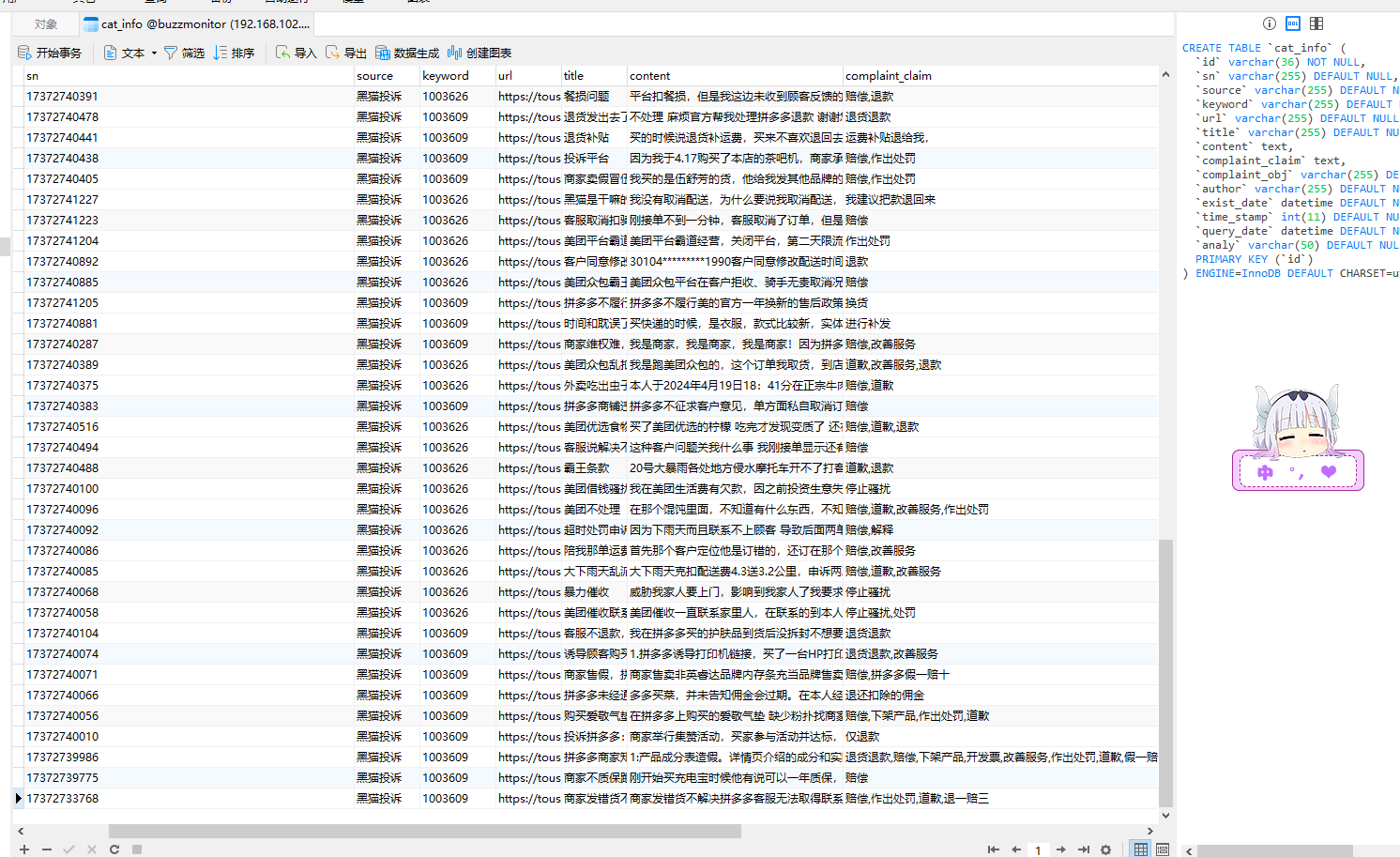Add a new record with plus icon
Screen dimensions: 1400x857
click(24, 849)
